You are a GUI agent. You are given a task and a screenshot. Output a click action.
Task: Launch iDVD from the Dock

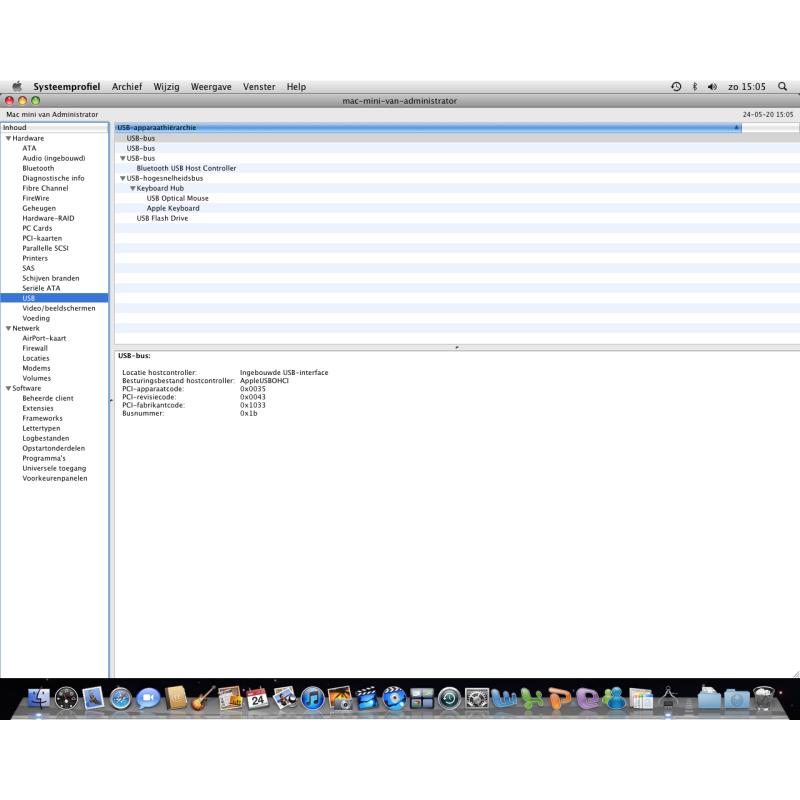(x=394, y=698)
